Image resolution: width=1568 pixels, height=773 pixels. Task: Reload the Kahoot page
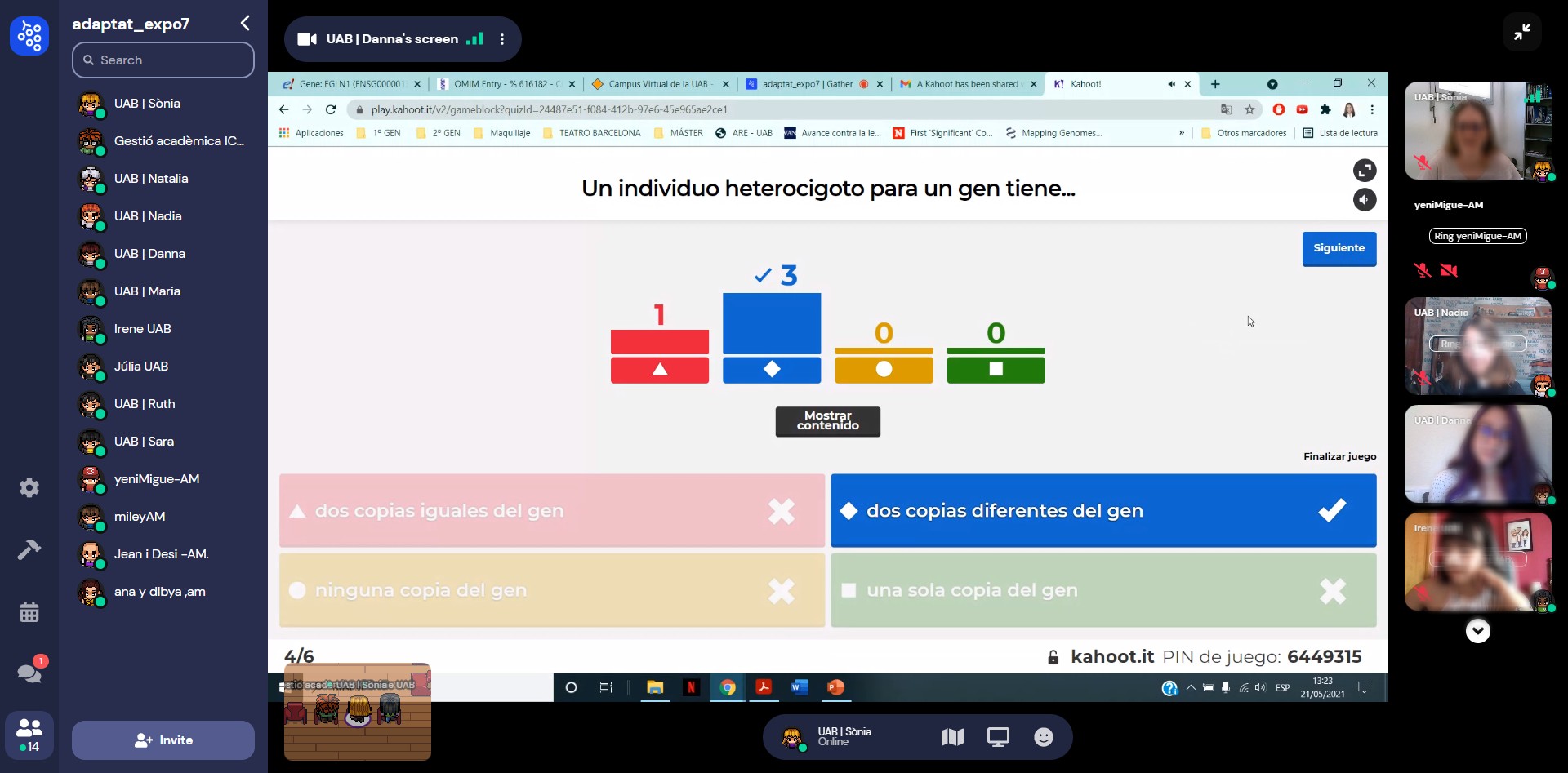(x=331, y=109)
